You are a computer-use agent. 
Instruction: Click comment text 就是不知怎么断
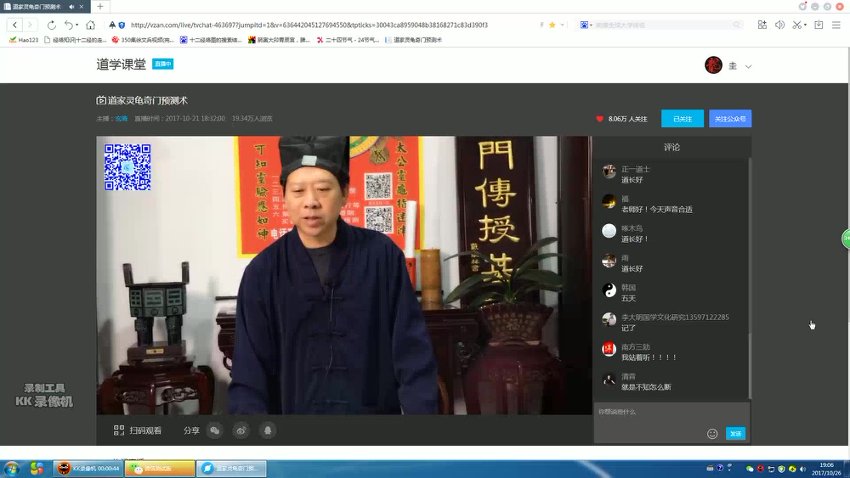point(646,387)
